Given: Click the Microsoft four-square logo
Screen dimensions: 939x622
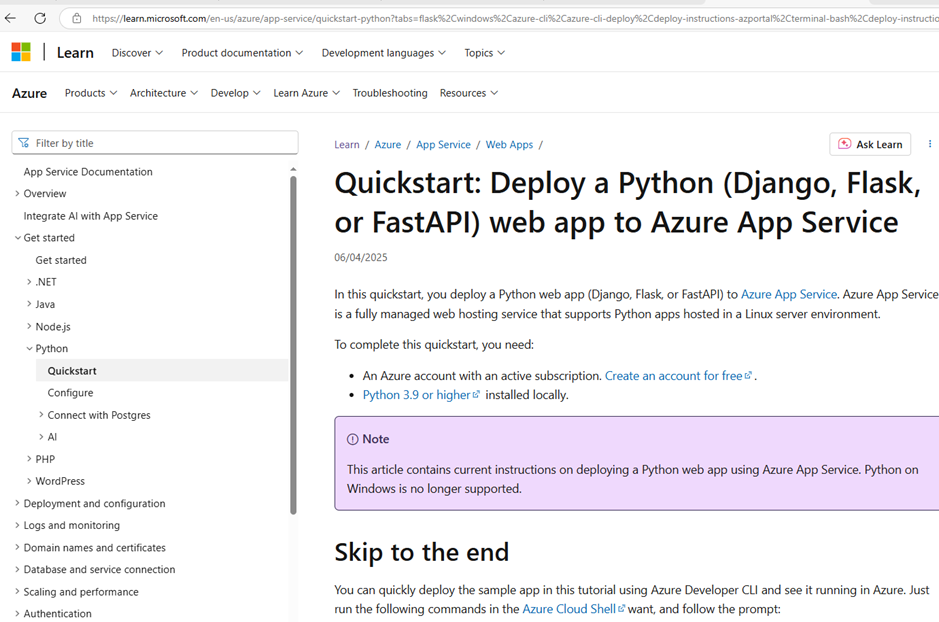Looking at the screenshot, I should (x=21, y=52).
